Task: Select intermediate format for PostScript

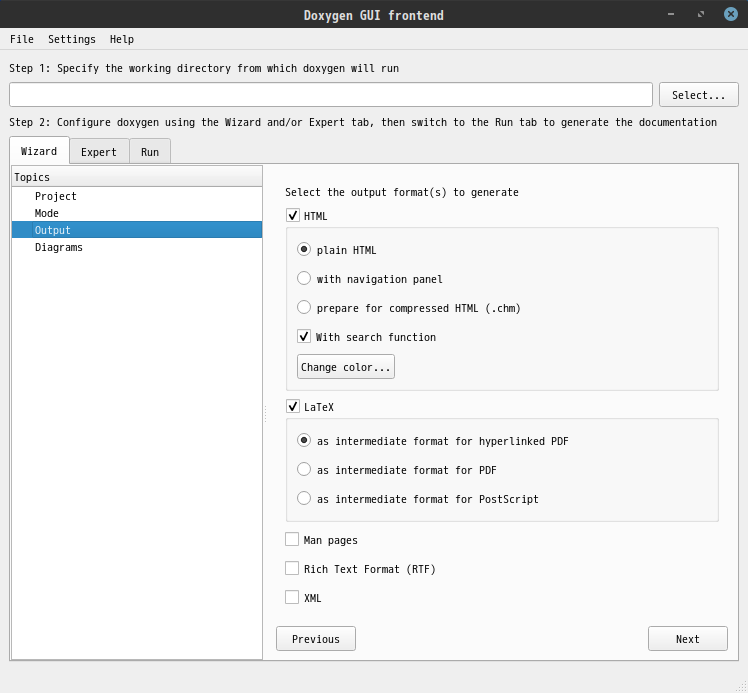Action: pos(304,499)
